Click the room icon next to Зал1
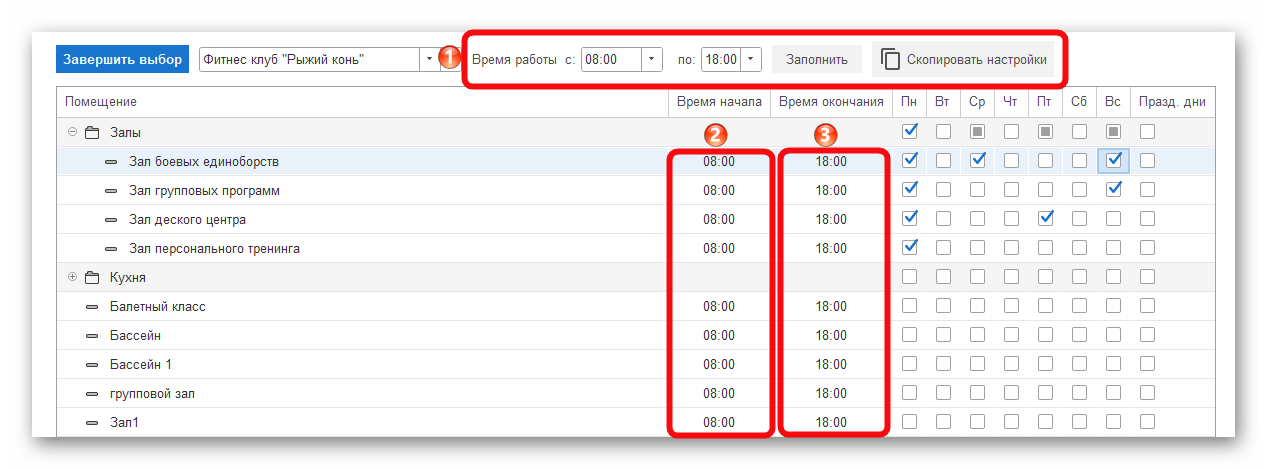Screen dimensions: 1267x469 pyautogui.click(x=92, y=423)
